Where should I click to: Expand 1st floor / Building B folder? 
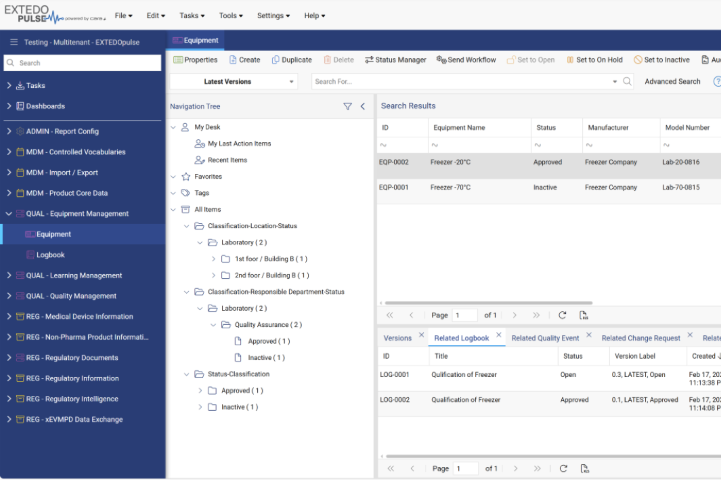213,259
